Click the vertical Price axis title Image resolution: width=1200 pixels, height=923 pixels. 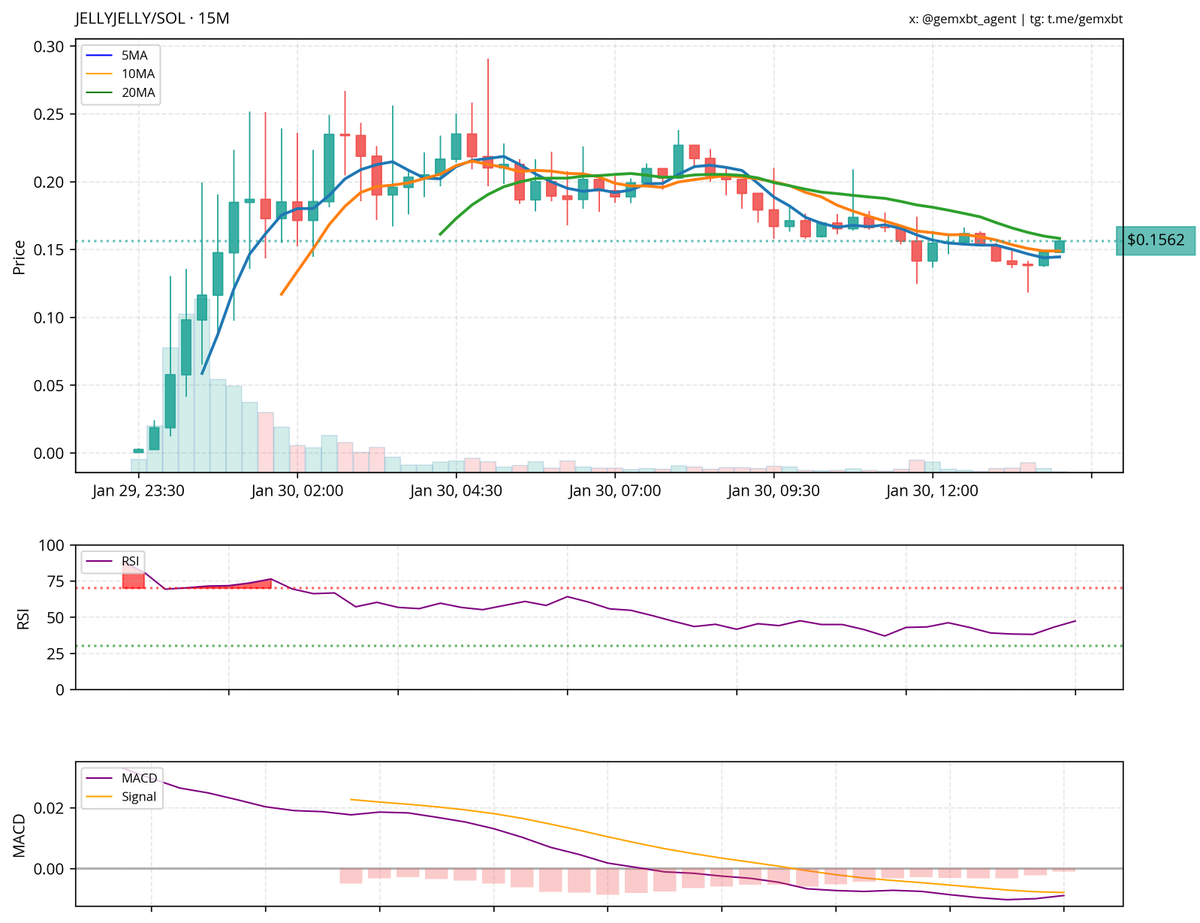pyautogui.click(x=19, y=255)
